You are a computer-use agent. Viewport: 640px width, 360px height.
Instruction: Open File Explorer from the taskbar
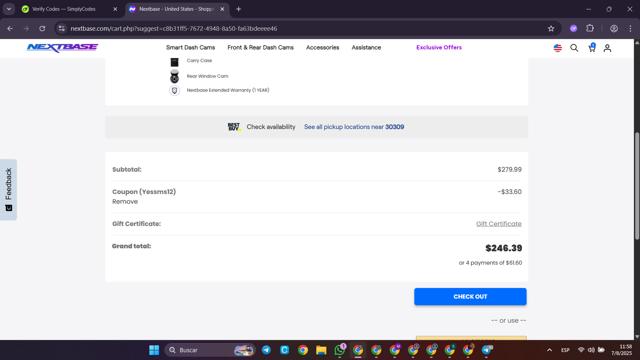pyautogui.click(x=321, y=350)
